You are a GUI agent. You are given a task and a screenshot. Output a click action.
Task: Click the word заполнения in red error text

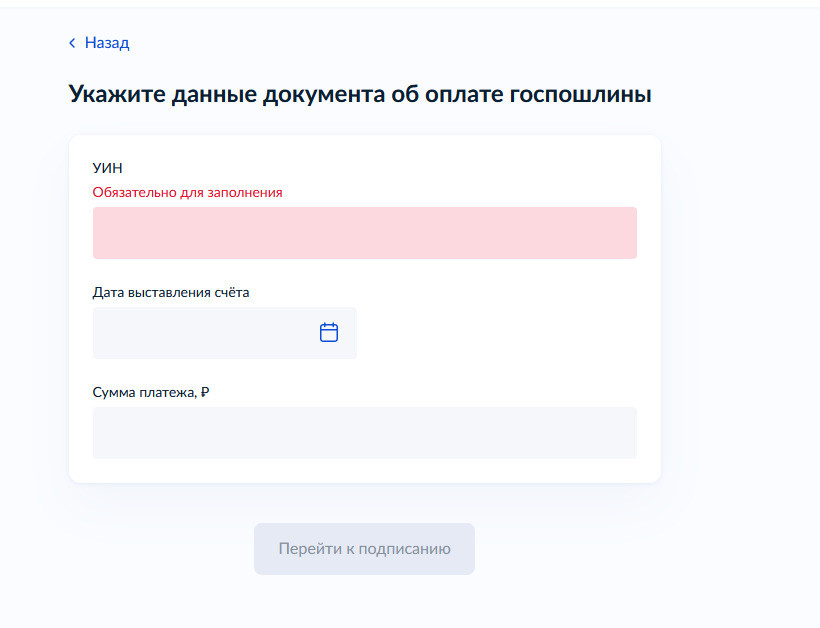click(245, 192)
